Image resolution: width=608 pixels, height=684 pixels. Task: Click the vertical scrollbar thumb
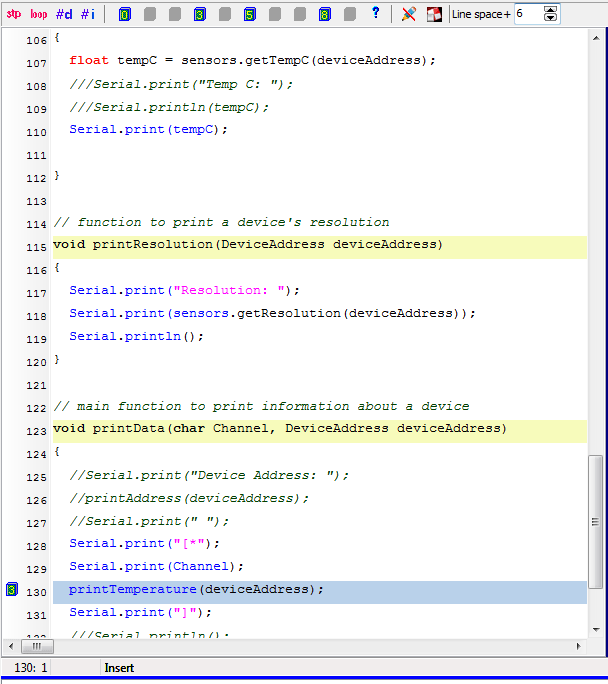click(595, 522)
